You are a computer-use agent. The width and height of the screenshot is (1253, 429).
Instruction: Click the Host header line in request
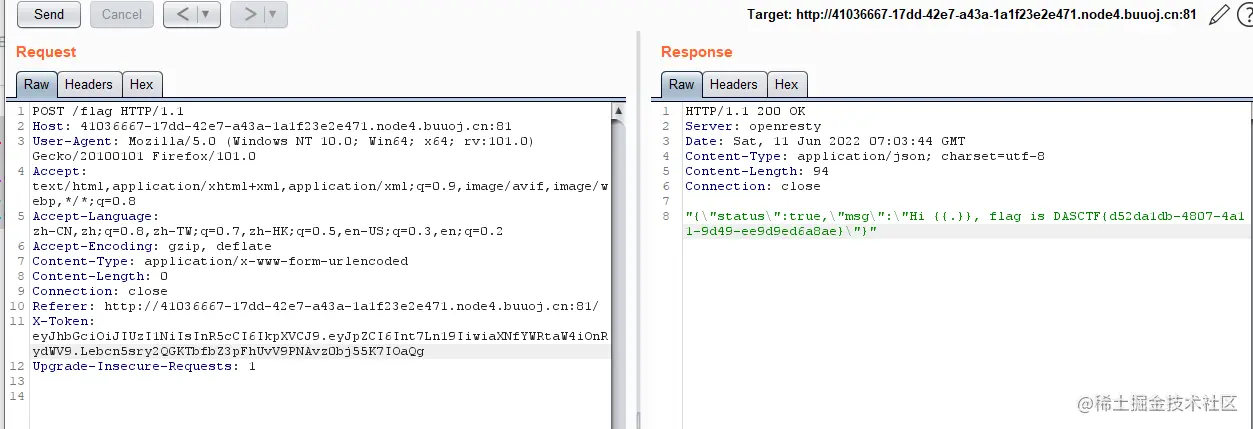[272, 126]
